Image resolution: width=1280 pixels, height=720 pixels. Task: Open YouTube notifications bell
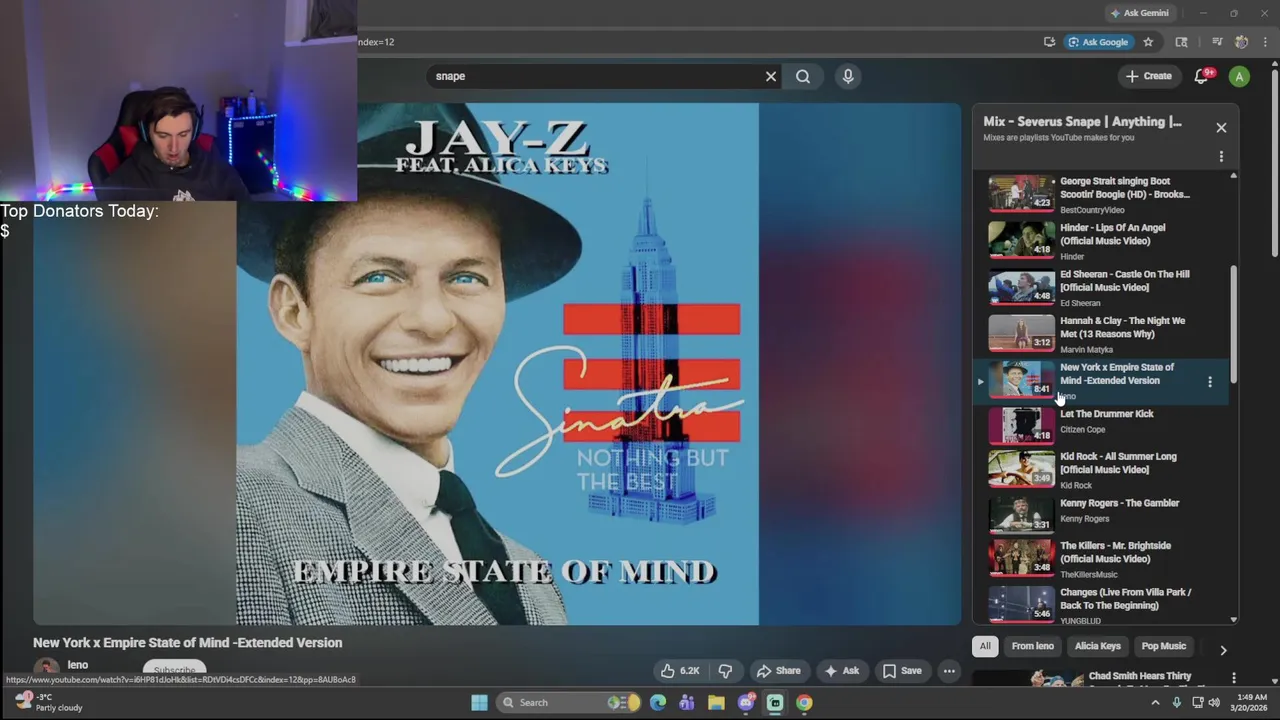1203,76
